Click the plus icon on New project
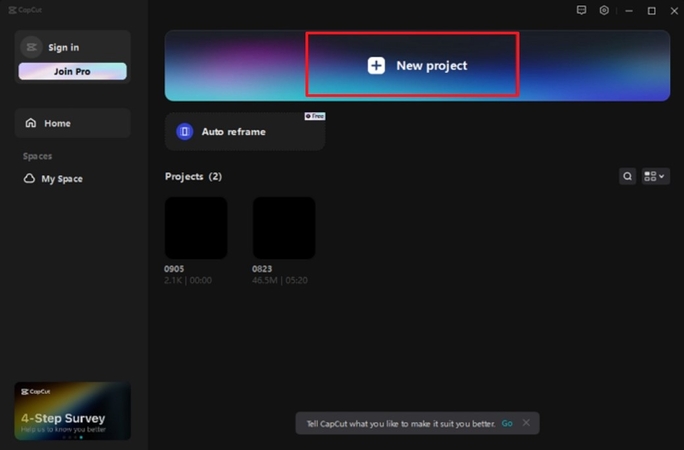 tap(376, 65)
